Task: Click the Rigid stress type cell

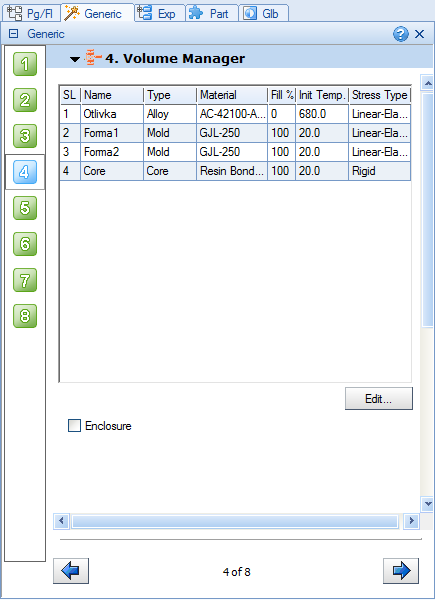Action: (380, 171)
